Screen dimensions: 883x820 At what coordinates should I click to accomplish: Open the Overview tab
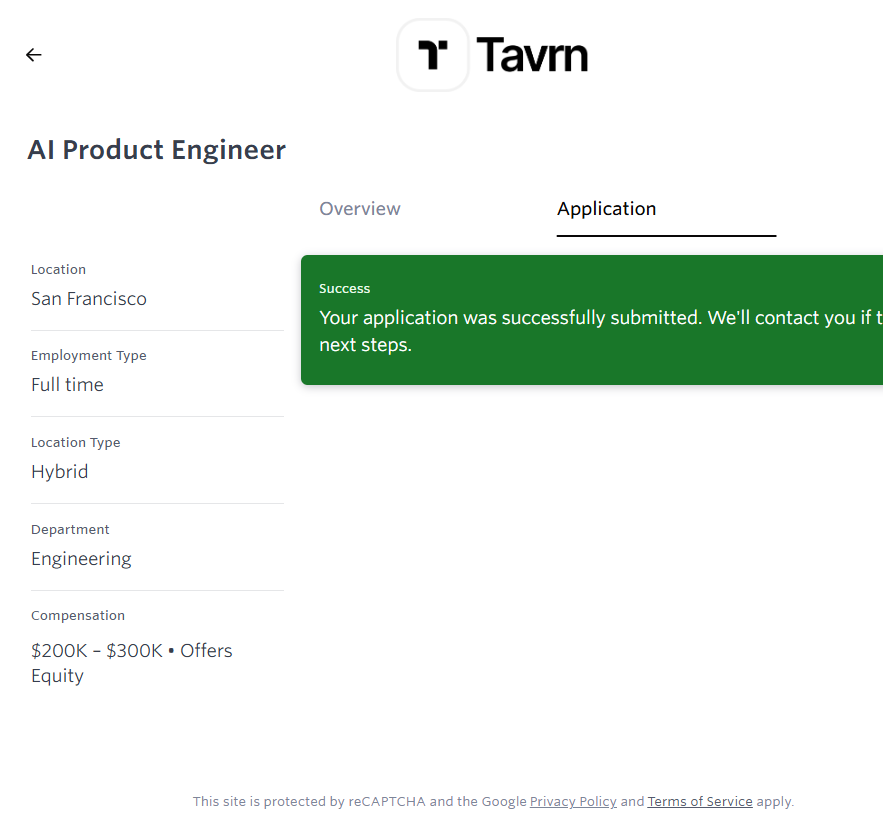tap(360, 209)
